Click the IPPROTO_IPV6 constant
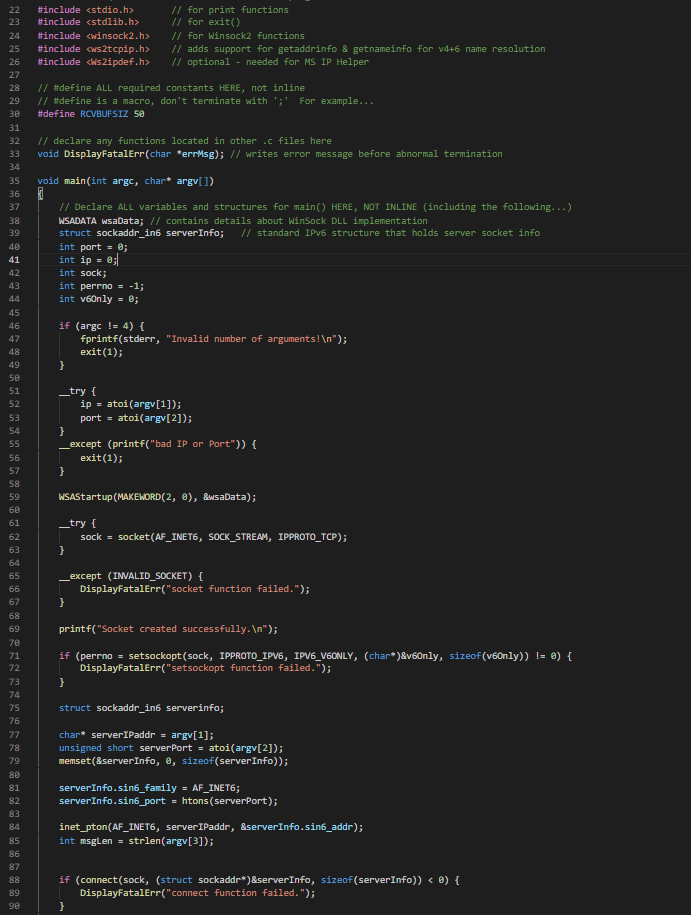691x915 pixels. (x=251, y=656)
